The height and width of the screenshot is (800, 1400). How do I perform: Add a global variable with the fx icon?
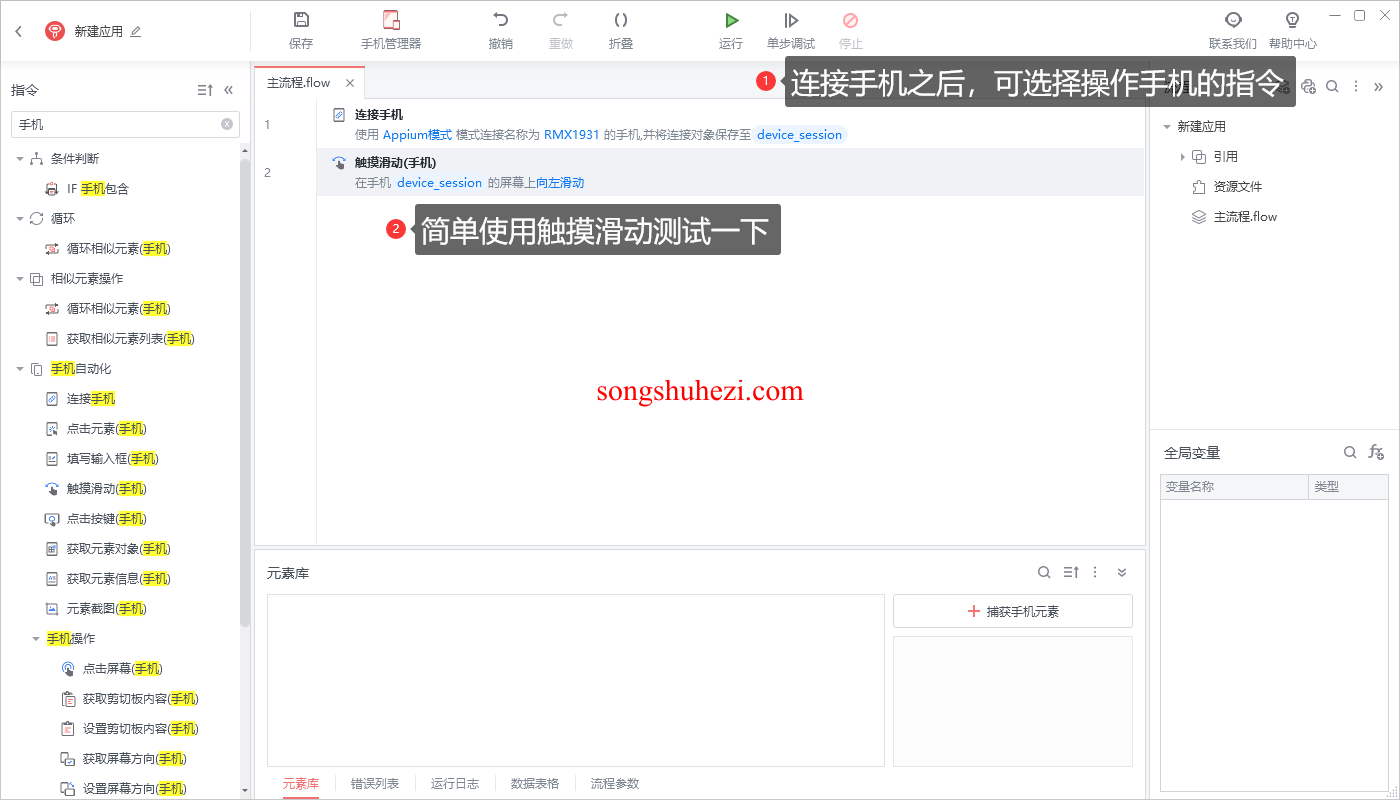point(1376,452)
